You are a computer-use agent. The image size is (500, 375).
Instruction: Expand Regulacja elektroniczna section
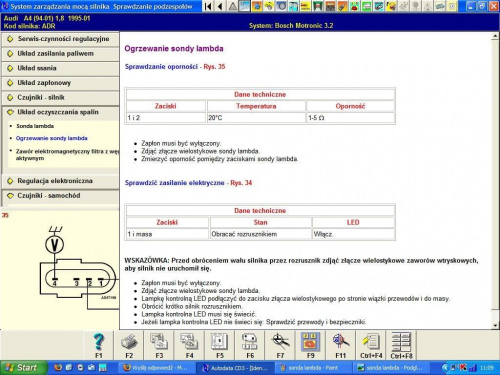click(x=60, y=181)
